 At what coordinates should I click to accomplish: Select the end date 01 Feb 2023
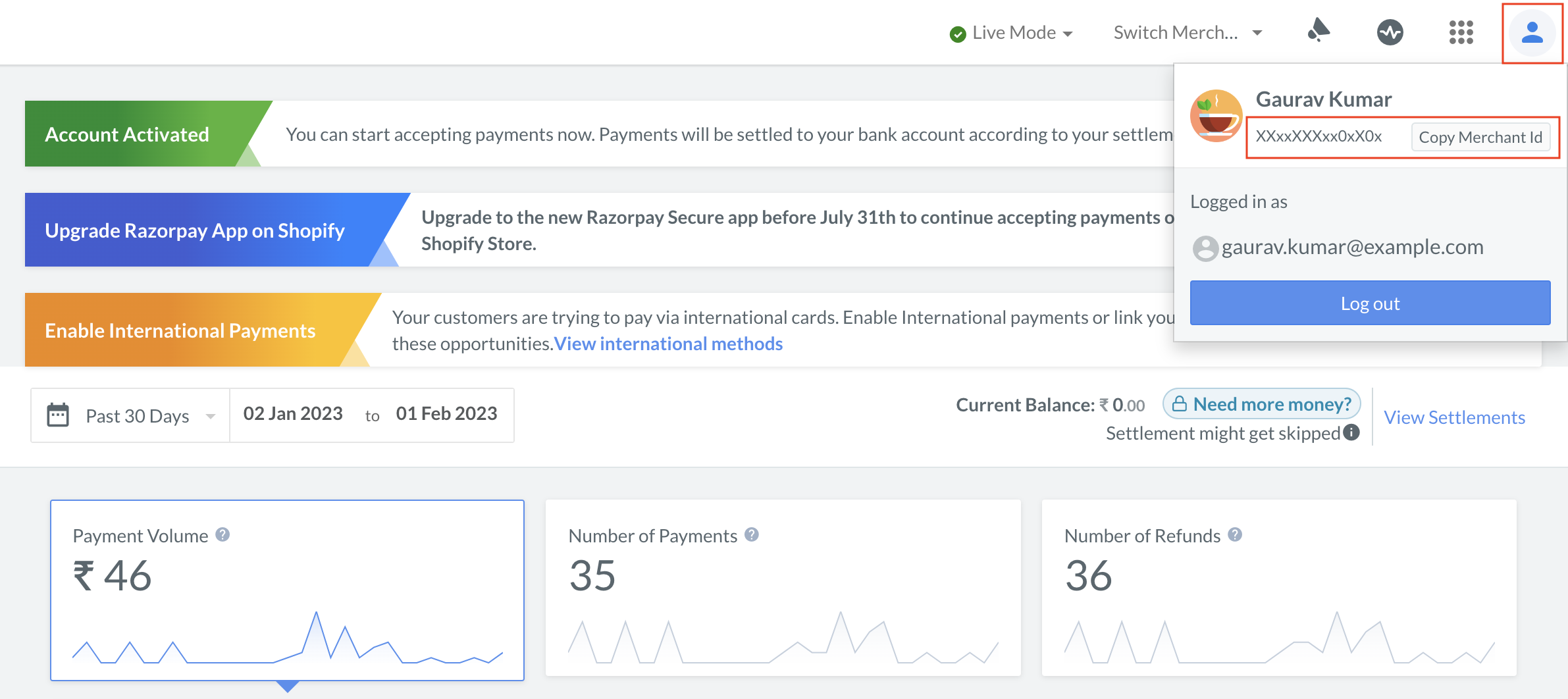pyautogui.click(x=446, y=413)
